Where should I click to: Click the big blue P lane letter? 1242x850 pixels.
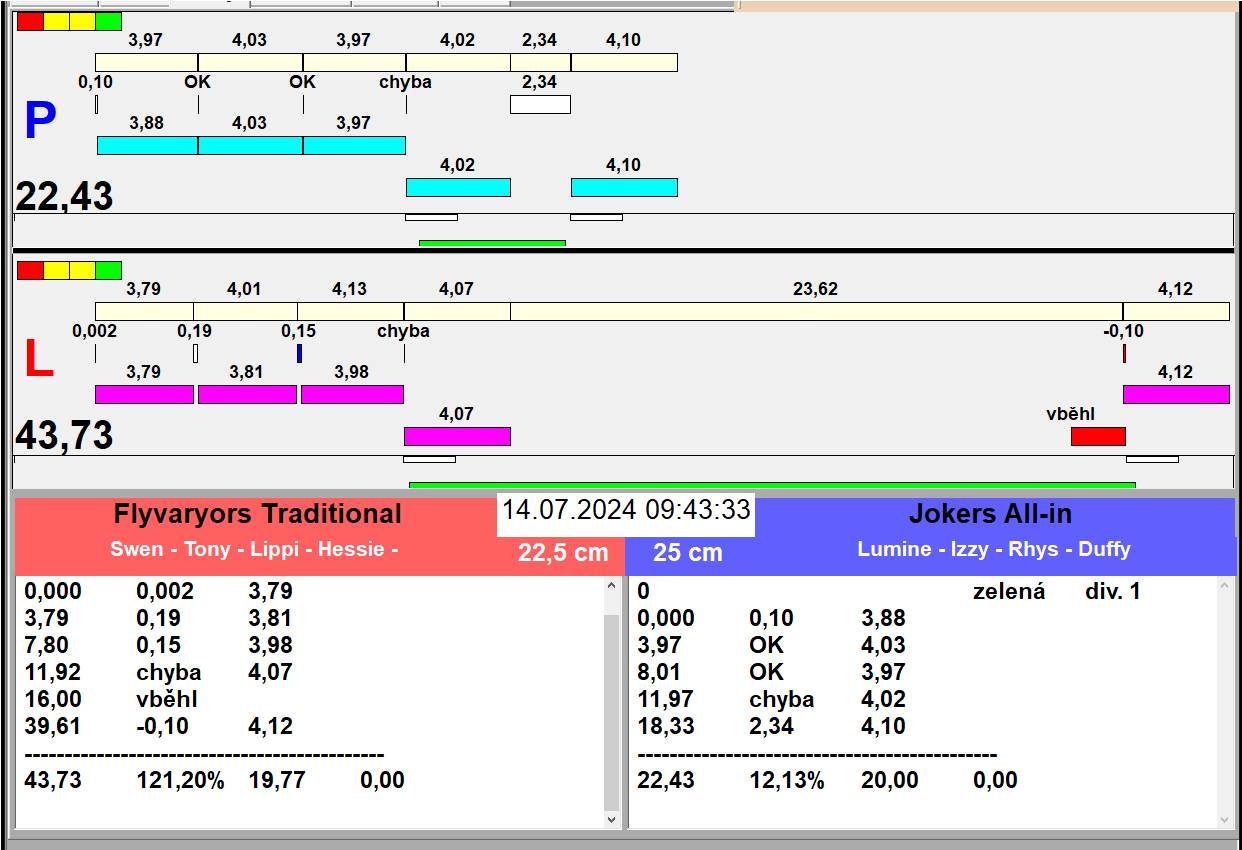pyautogui.click(x=40, y=122)
